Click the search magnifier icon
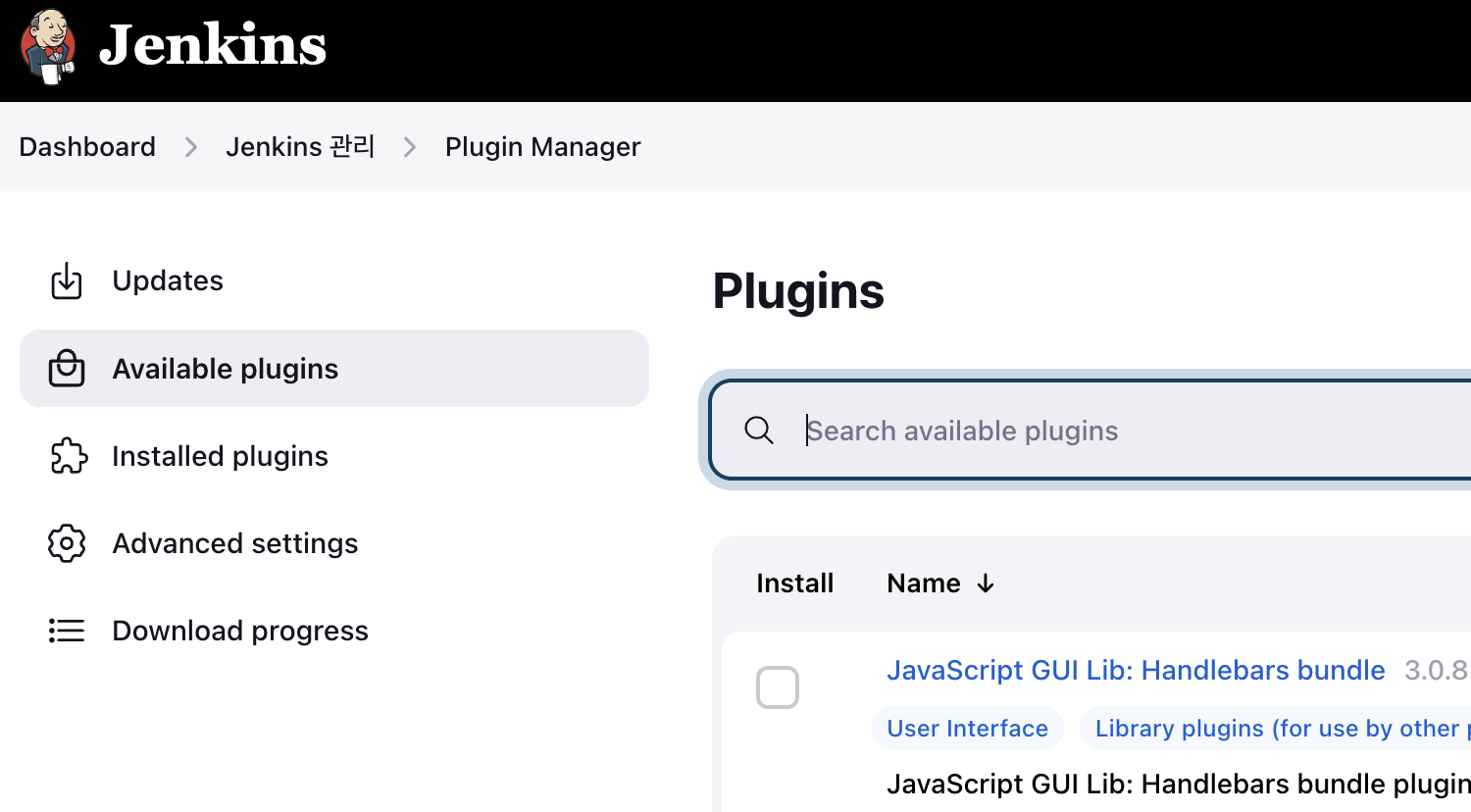This screenshot has height=812, width=1471. [x=759, y=430]
